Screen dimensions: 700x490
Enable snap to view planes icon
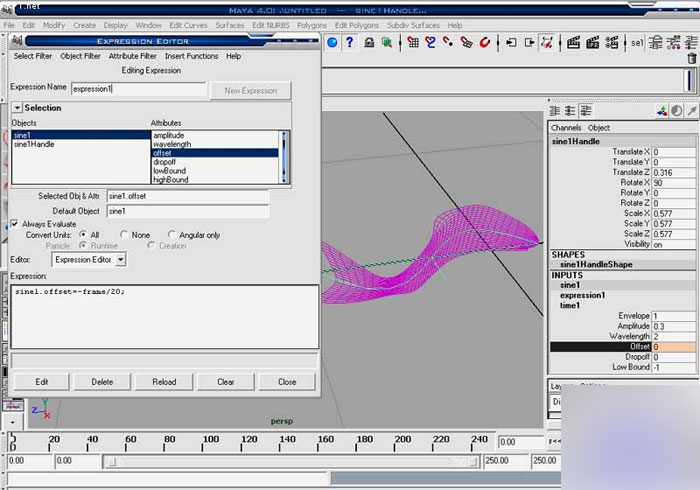[x=466, y=43]
